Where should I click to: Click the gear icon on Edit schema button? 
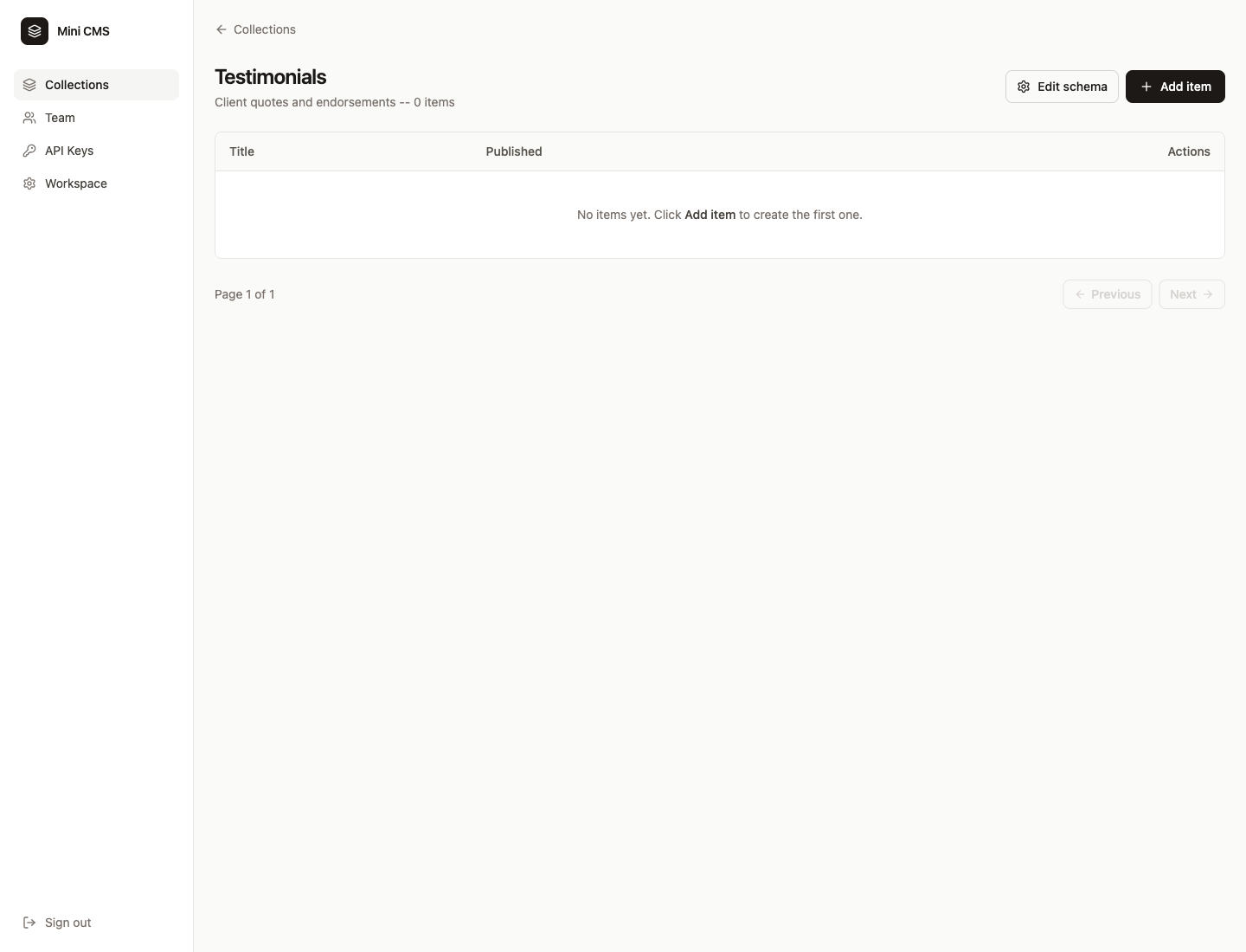(1023, 87)
